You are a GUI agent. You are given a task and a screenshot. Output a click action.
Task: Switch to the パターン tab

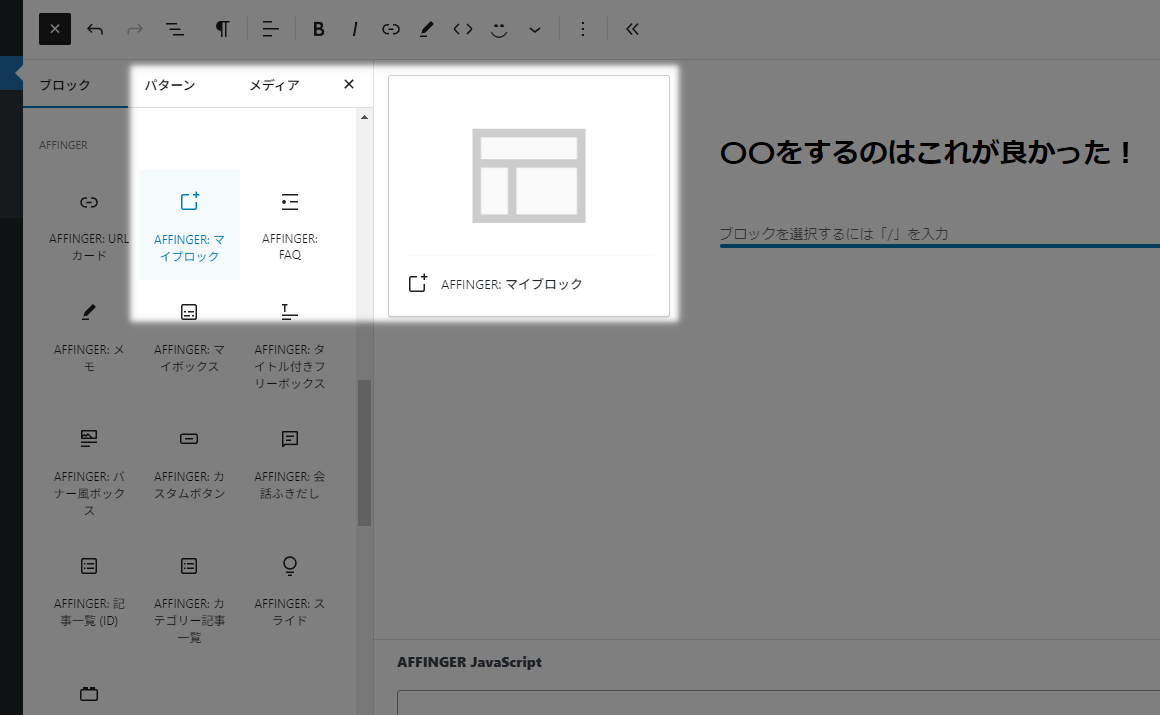170,85
